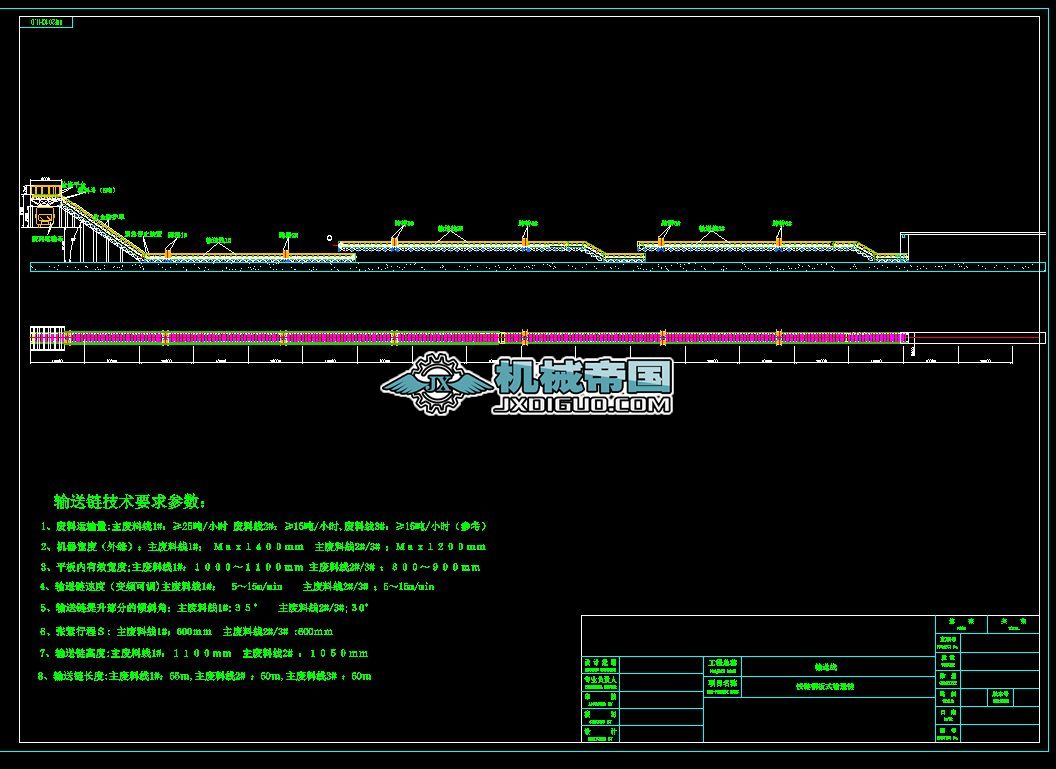The height and width of the screenshot is (769, 1056).
Task: Click the 日期 label in title block
Action: [x=948, y=714]
